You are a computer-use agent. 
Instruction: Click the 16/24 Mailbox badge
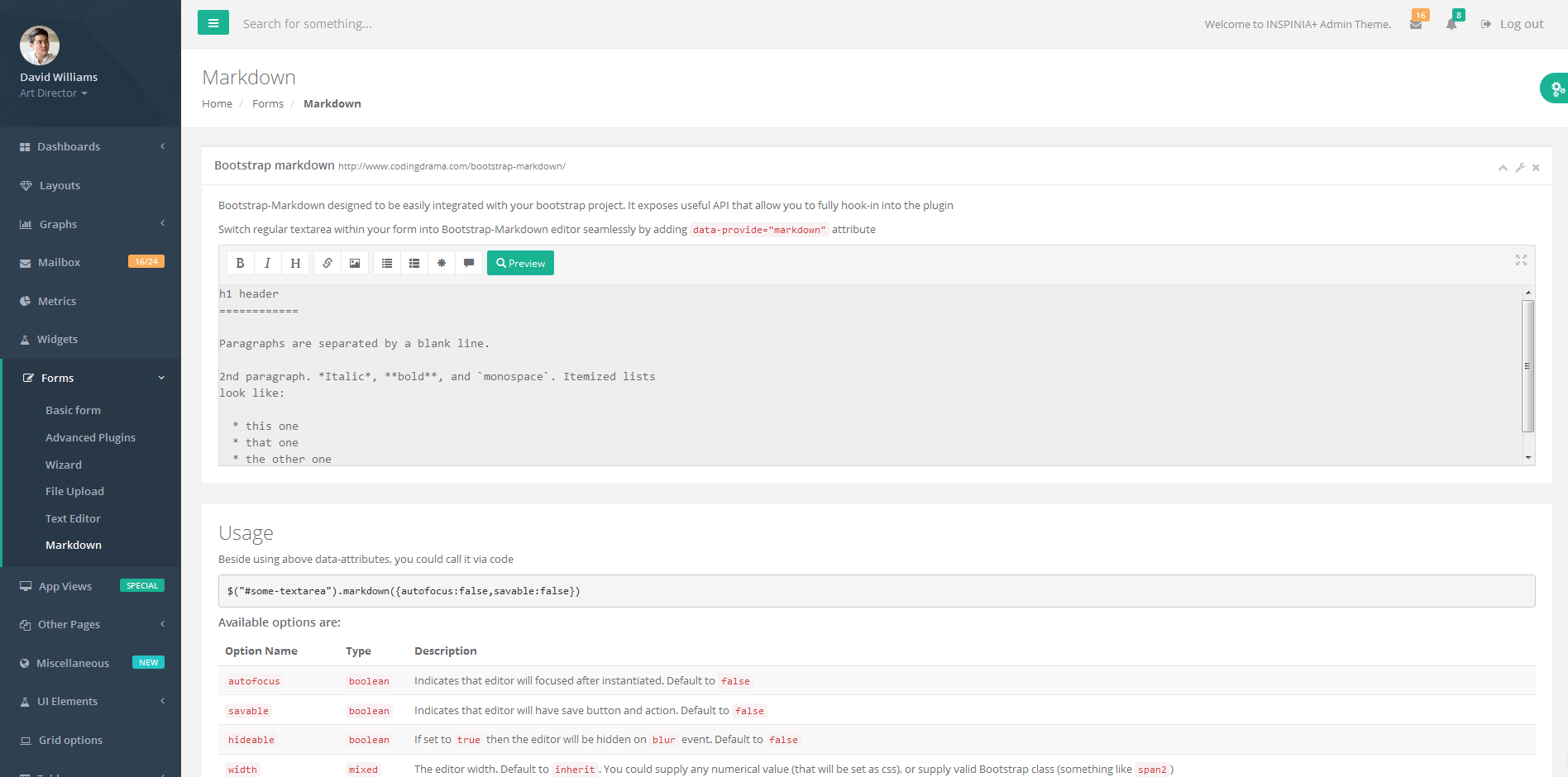pos(146,261)
